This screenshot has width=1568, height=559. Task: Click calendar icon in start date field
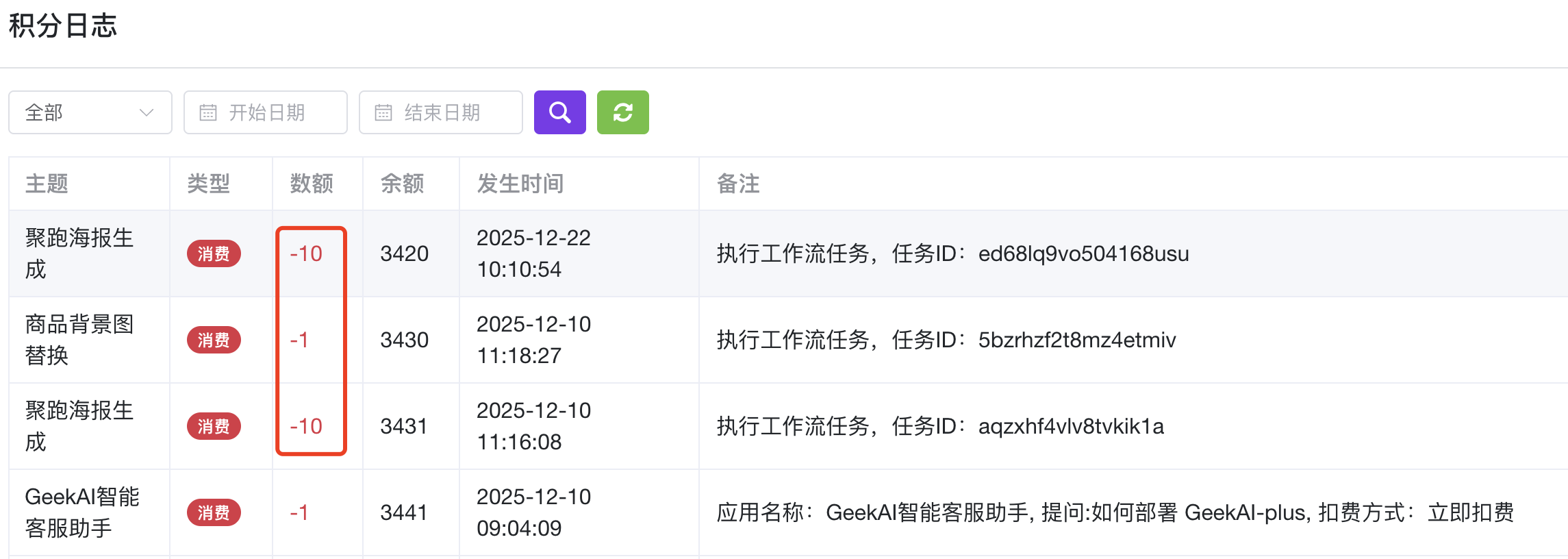point(208,112)
